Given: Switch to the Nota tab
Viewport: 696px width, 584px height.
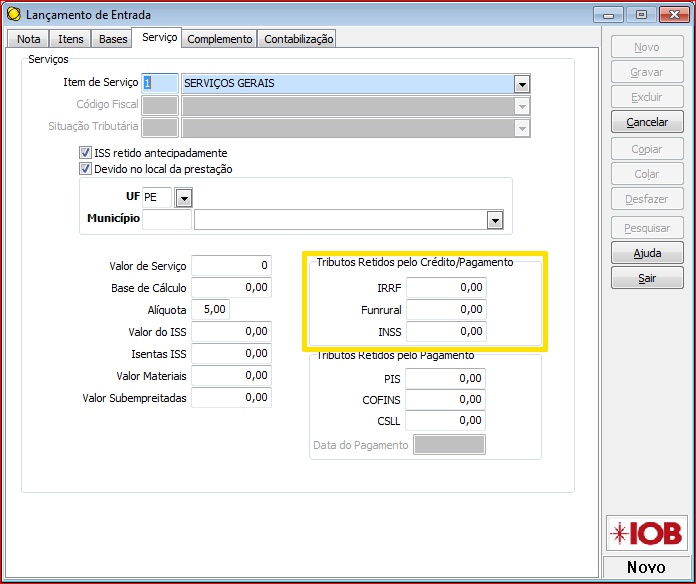Looking at the screenshot, I should (28, 39).
